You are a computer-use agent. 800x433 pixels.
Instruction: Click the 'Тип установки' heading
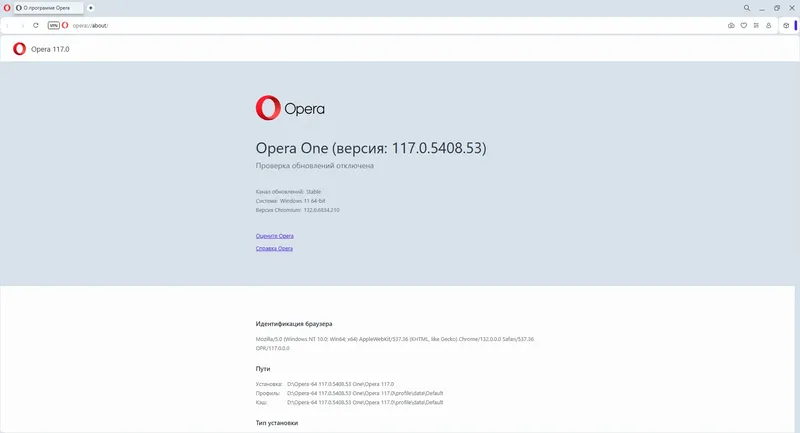click(277, 423)
